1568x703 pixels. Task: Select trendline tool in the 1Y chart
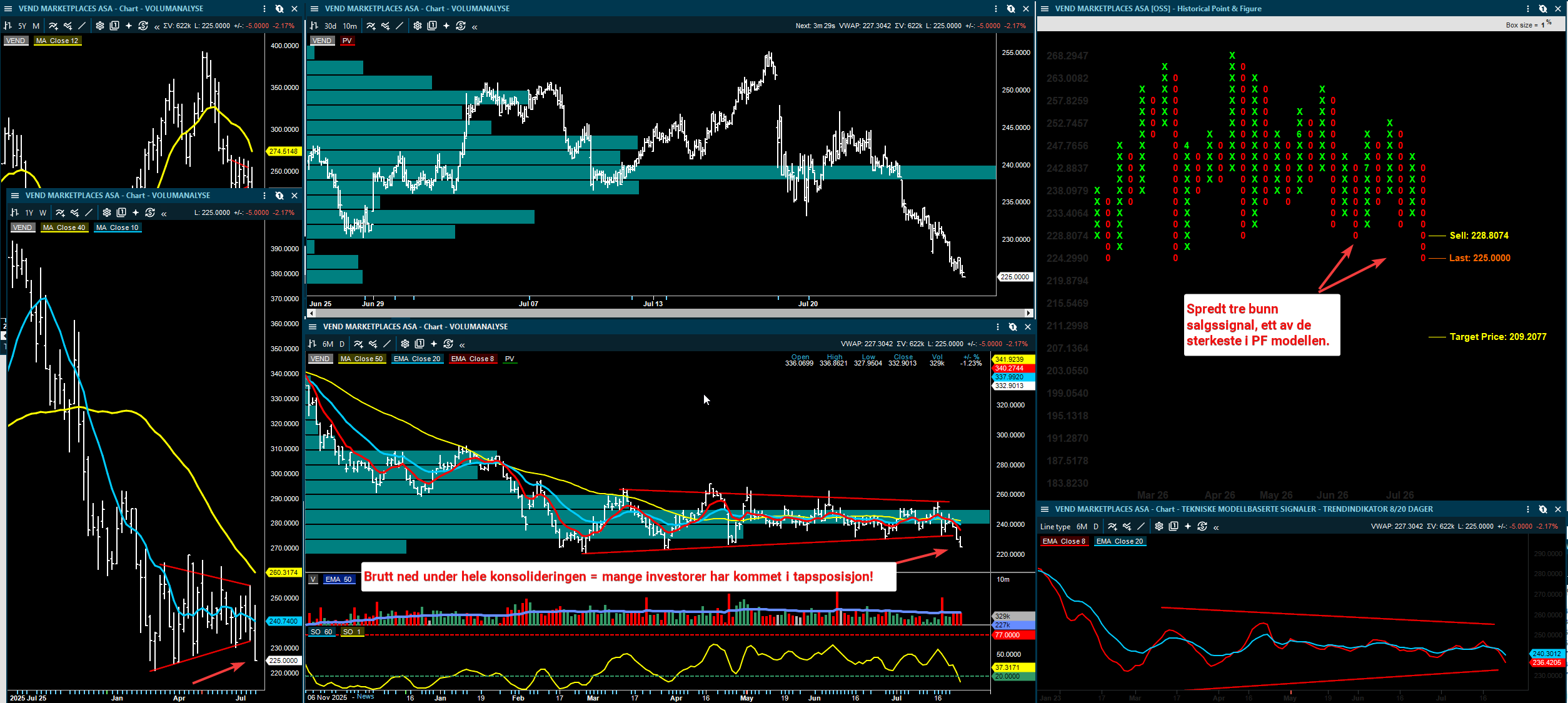[x=89, y=212]
